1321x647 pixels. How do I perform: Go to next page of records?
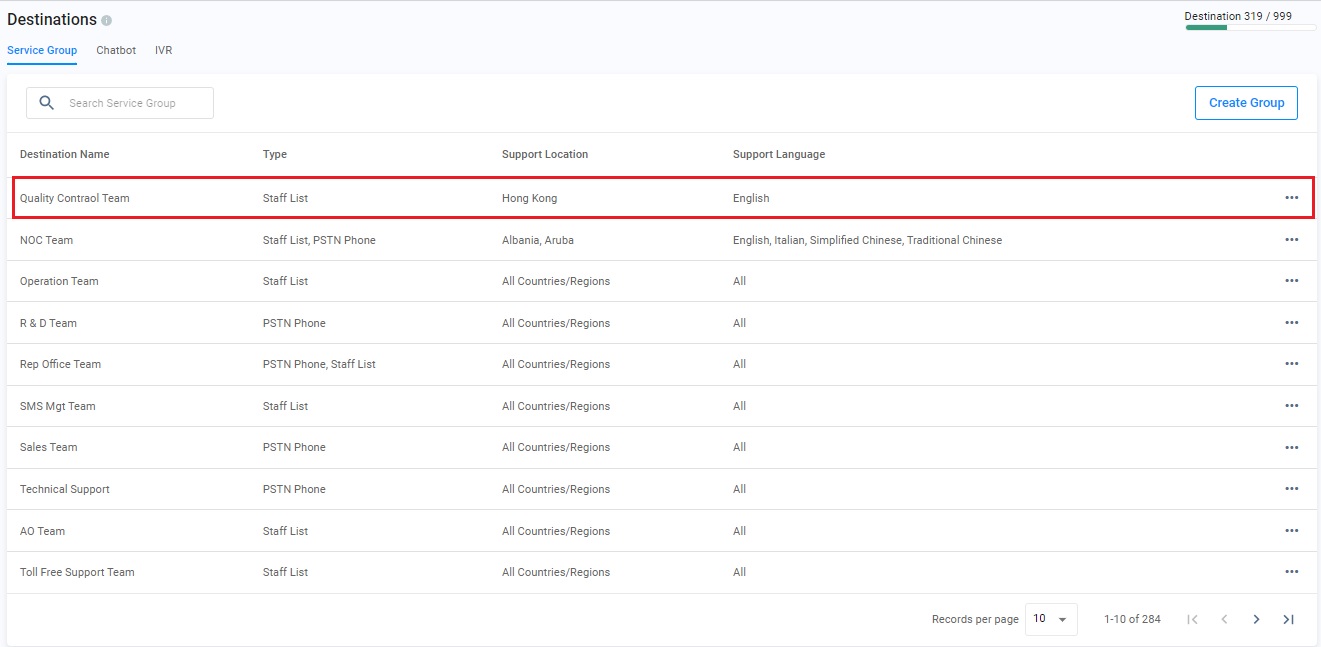(x=1256, y=619)
